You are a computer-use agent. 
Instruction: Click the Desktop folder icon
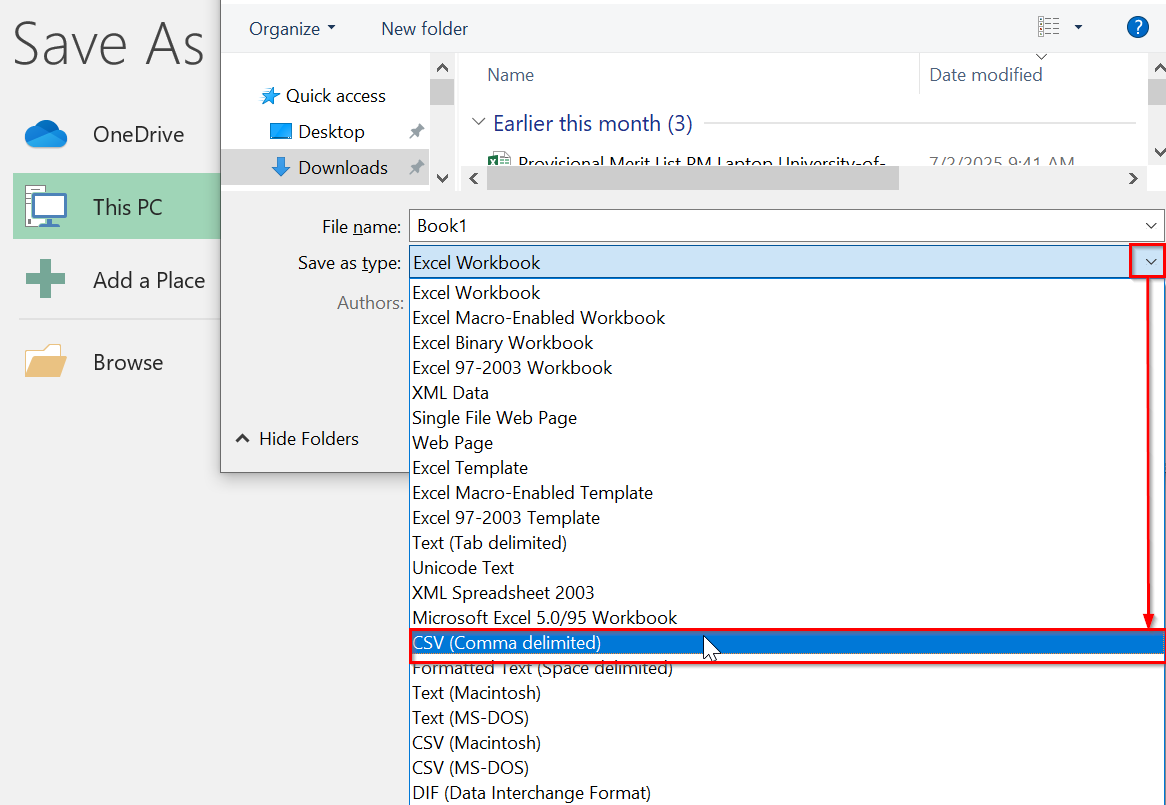(280, 132)
